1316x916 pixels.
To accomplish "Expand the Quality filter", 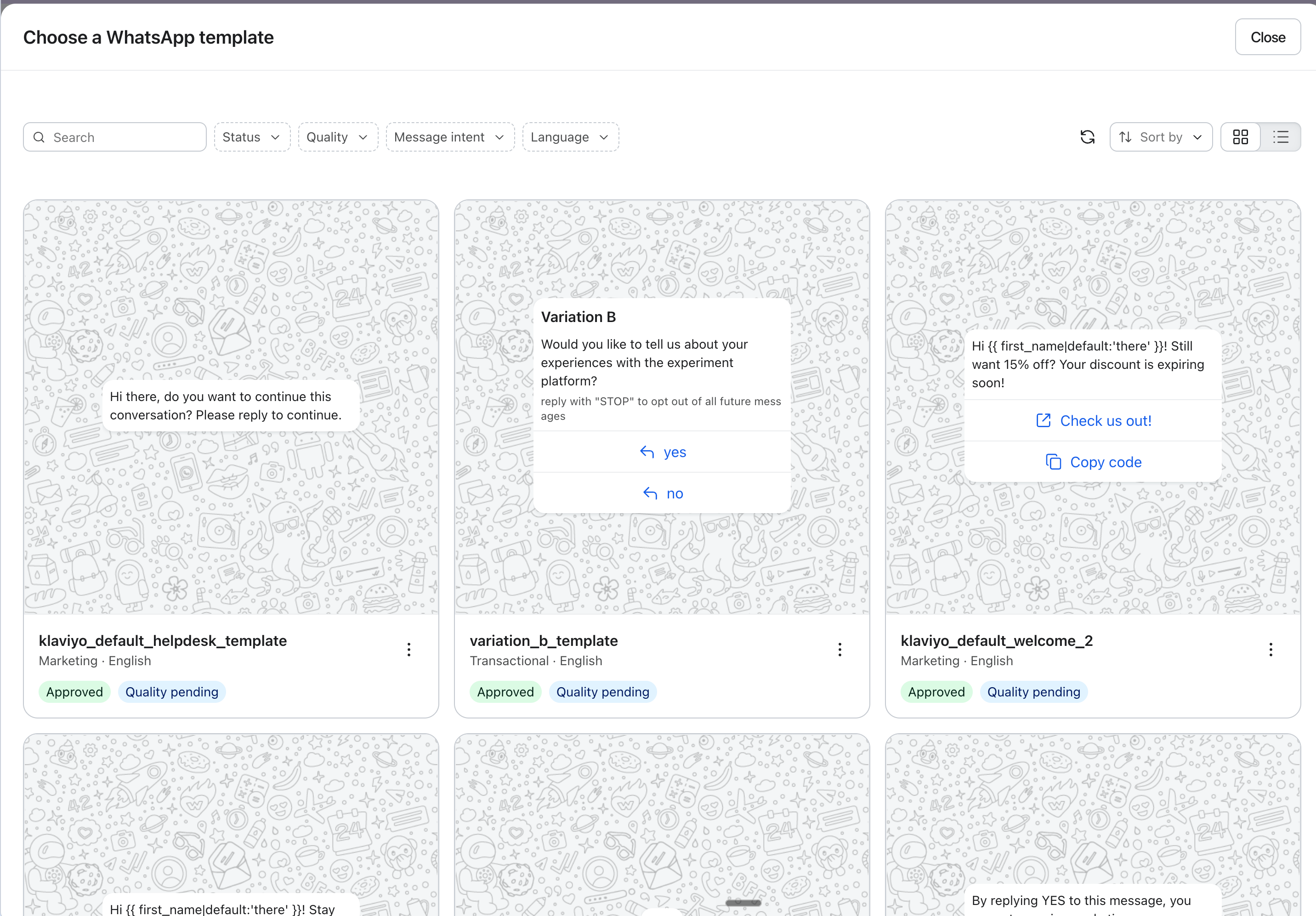I will pyautogui.click(x=338, y=137).
